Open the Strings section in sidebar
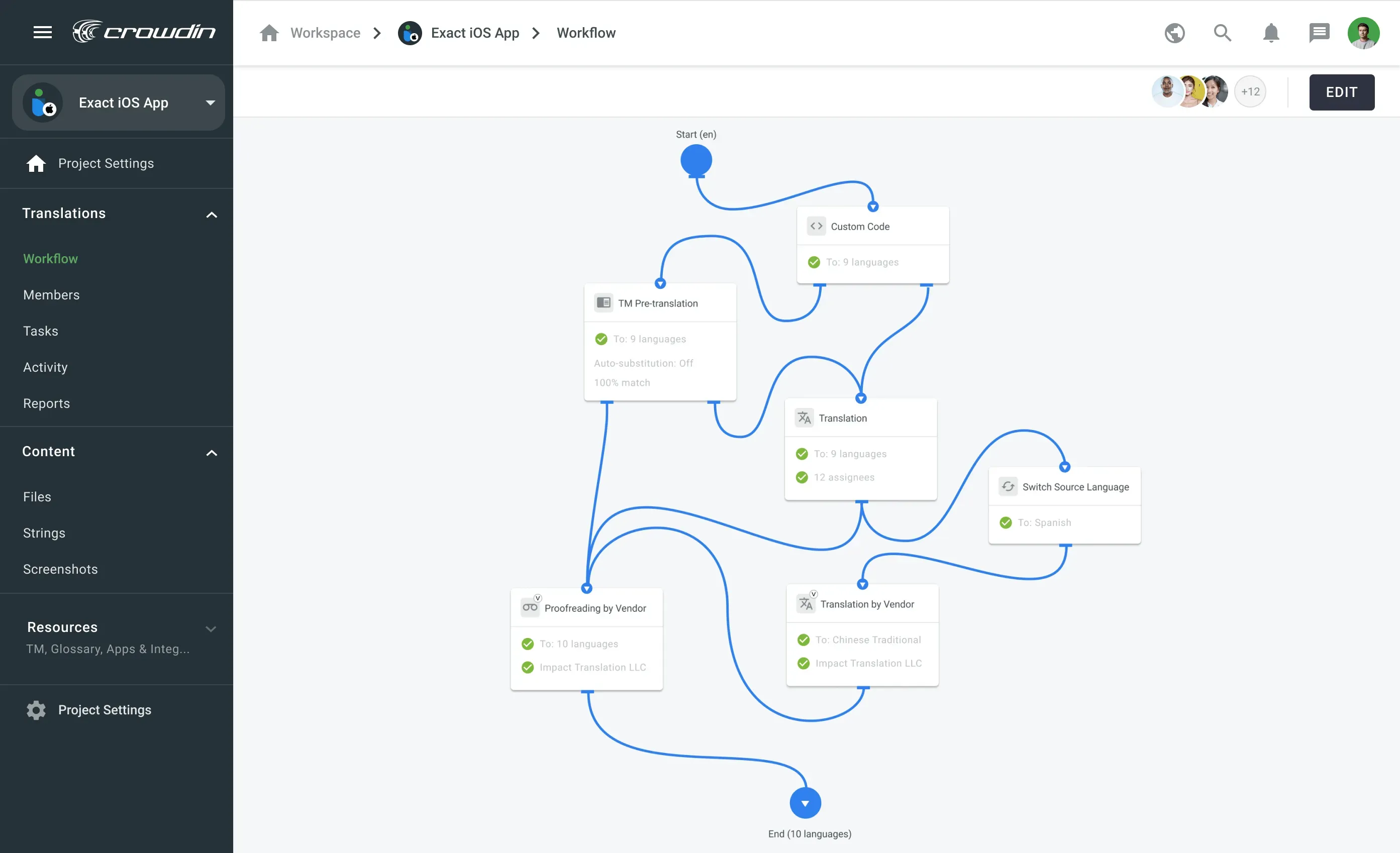 (x=44, y=532)
